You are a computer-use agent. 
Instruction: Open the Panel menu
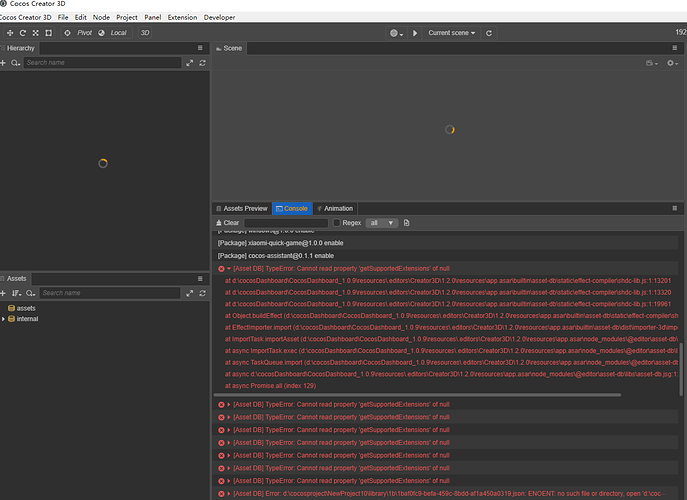[x=152, y=17]
